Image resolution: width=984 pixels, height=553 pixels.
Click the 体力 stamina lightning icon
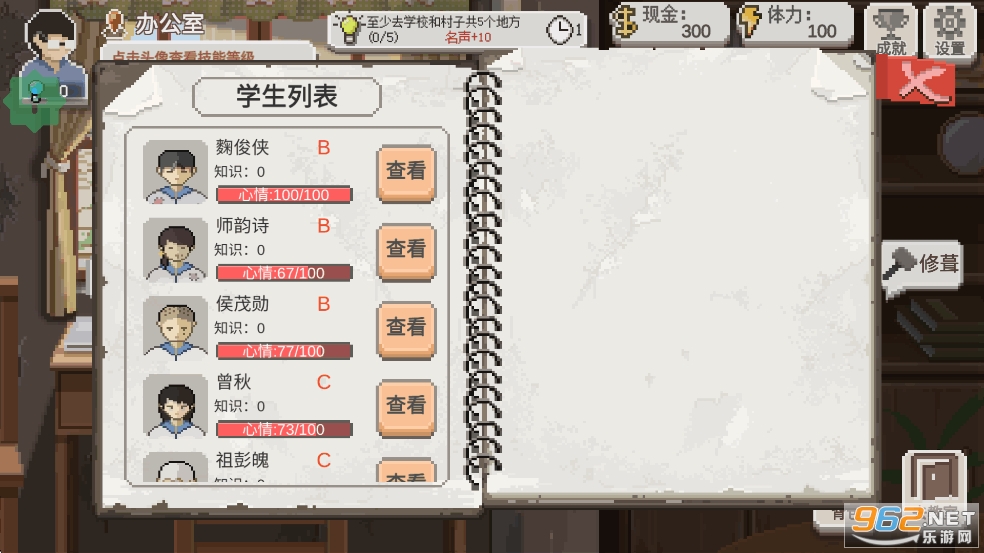point(749,21)
